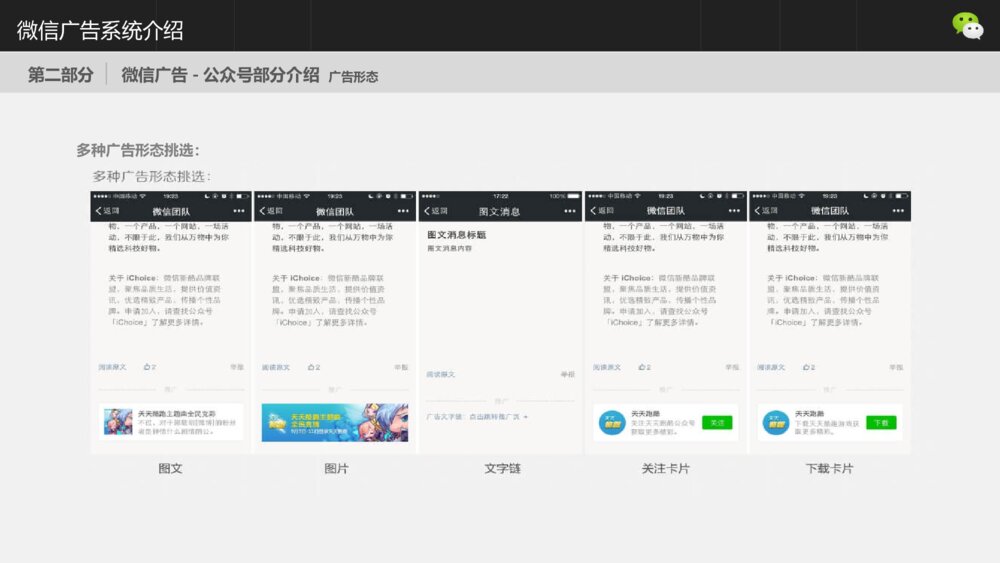
Task: Click the 第二部分 section label
Action: tap(61, 75)
